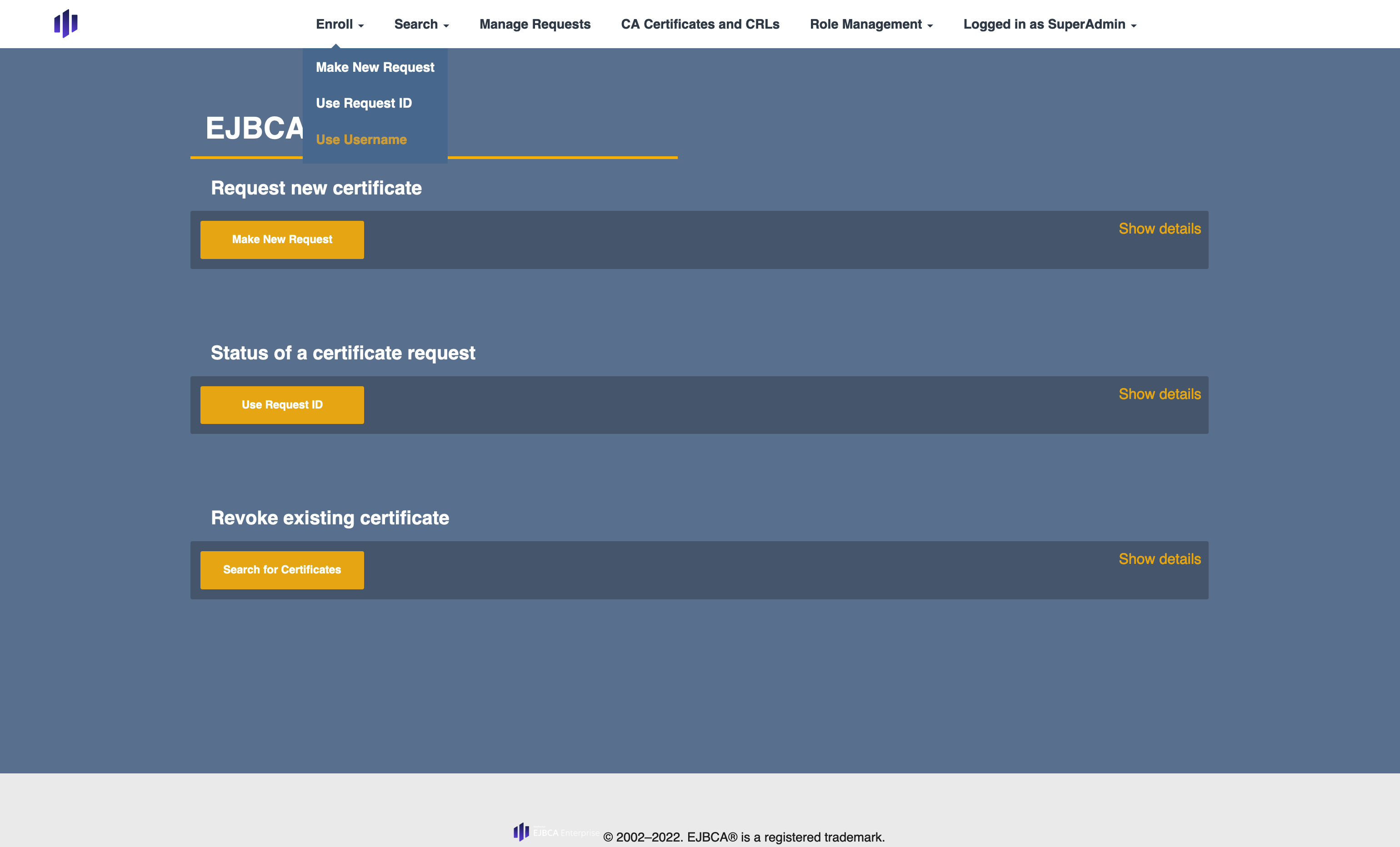Viewport: 1400px width, 847px height.
Task: Click the Search for Certificates button
Action: 282,570
